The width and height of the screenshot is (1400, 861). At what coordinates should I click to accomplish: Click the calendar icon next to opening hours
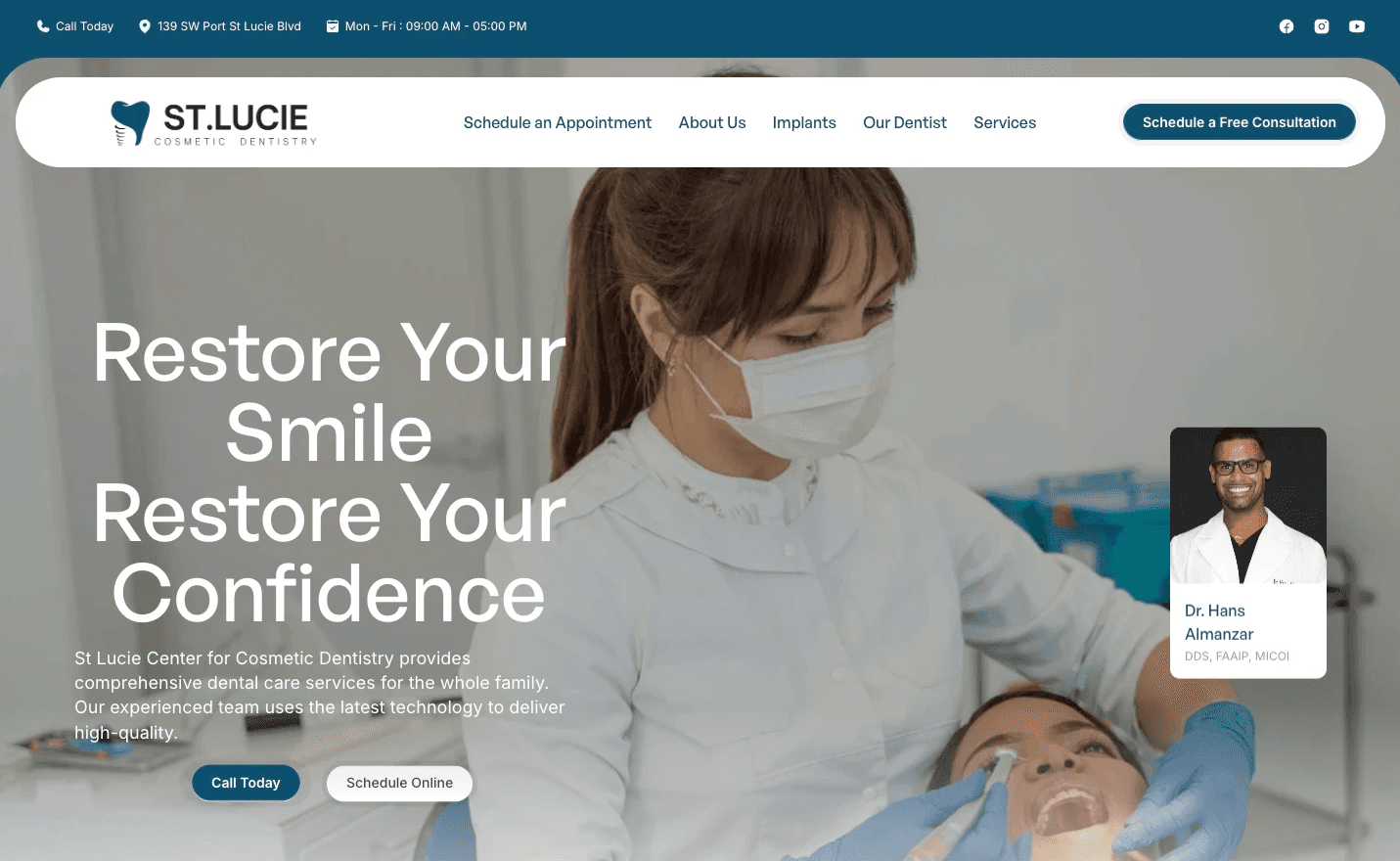coord(333,26)
